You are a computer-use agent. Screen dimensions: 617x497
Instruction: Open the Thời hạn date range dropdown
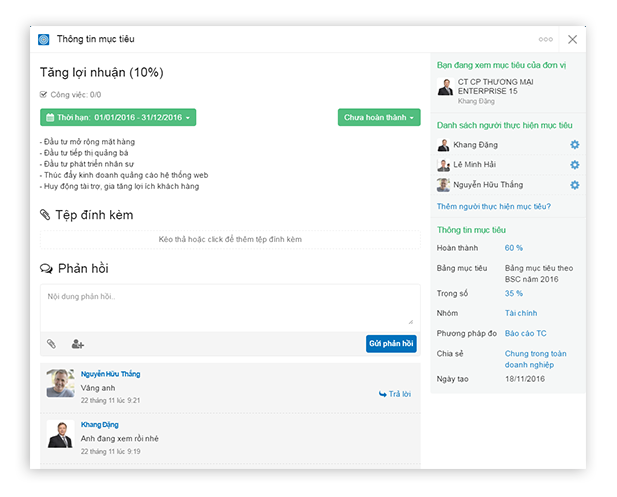(118, 118)
